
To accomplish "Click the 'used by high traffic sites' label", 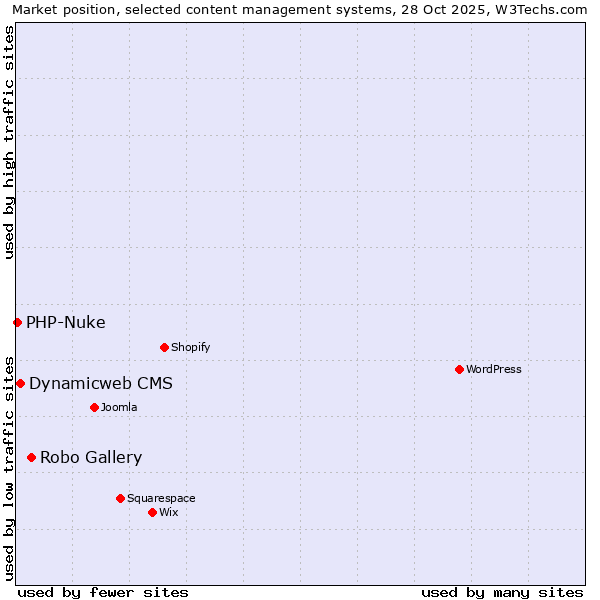I will [x=9, y=142].
